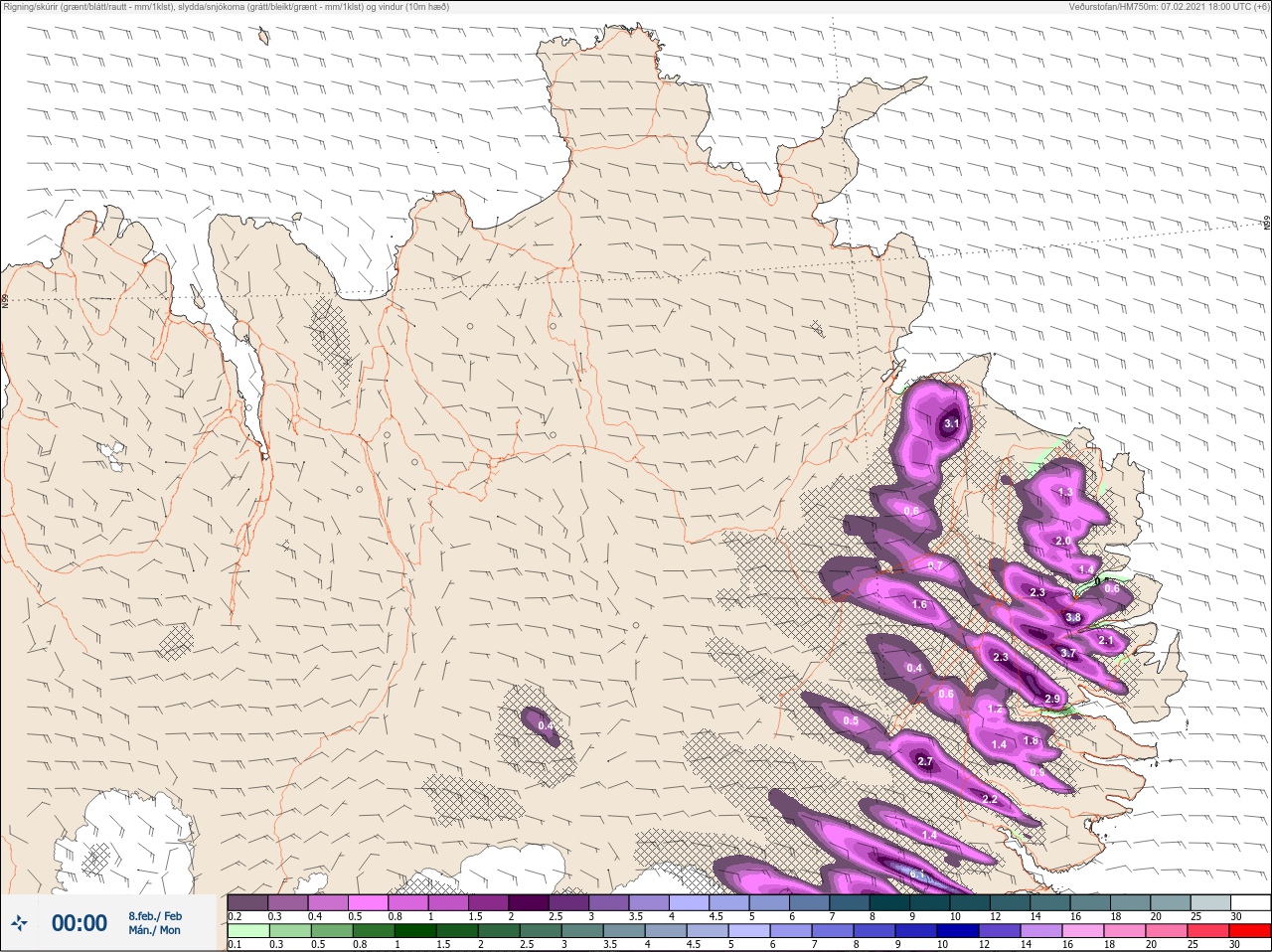
Task: Click dark teal upper legend swatch between 9 and 10
Action: coord(931,903)
